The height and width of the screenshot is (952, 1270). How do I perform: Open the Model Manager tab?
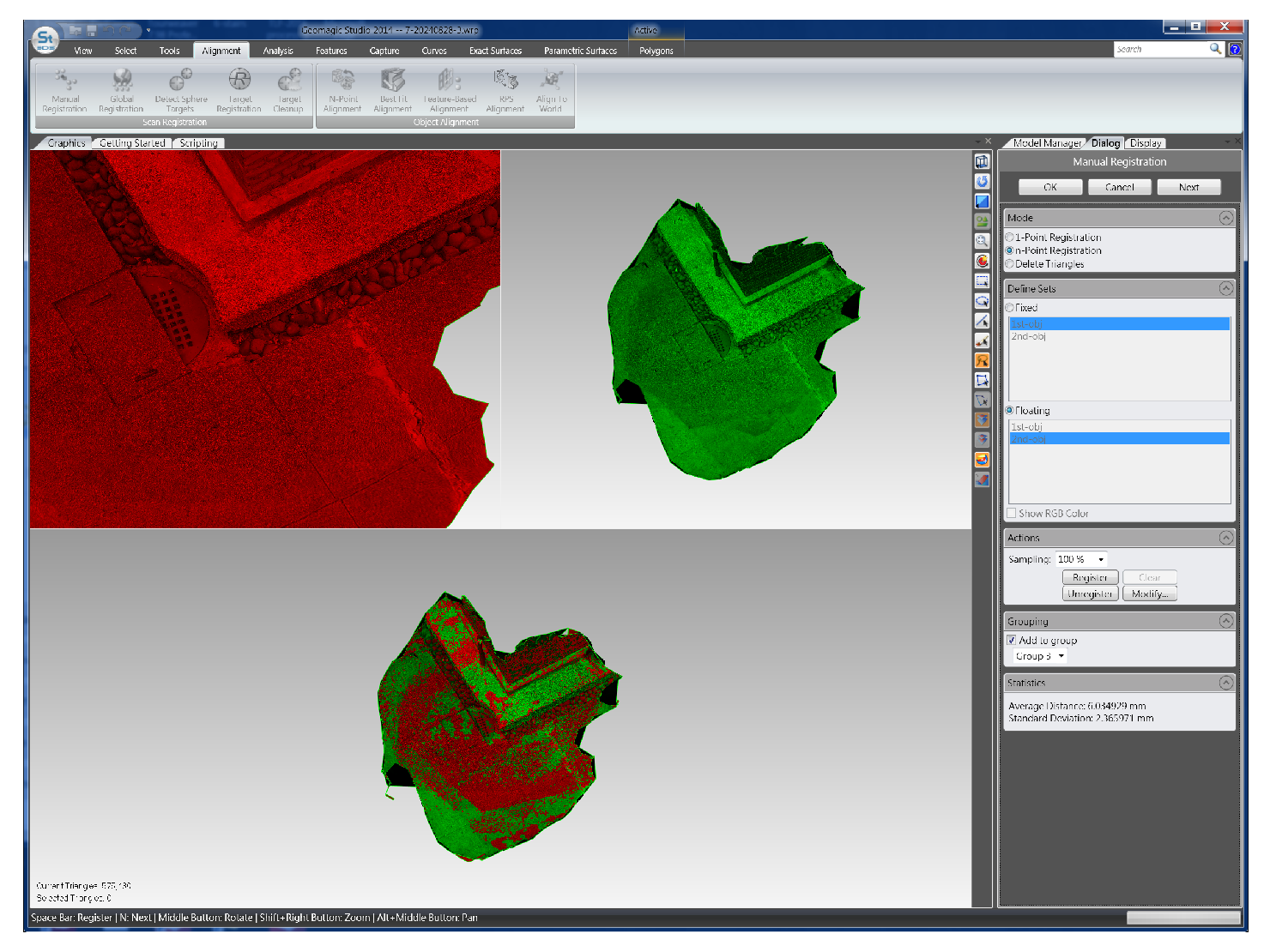tap(1046, 143)
